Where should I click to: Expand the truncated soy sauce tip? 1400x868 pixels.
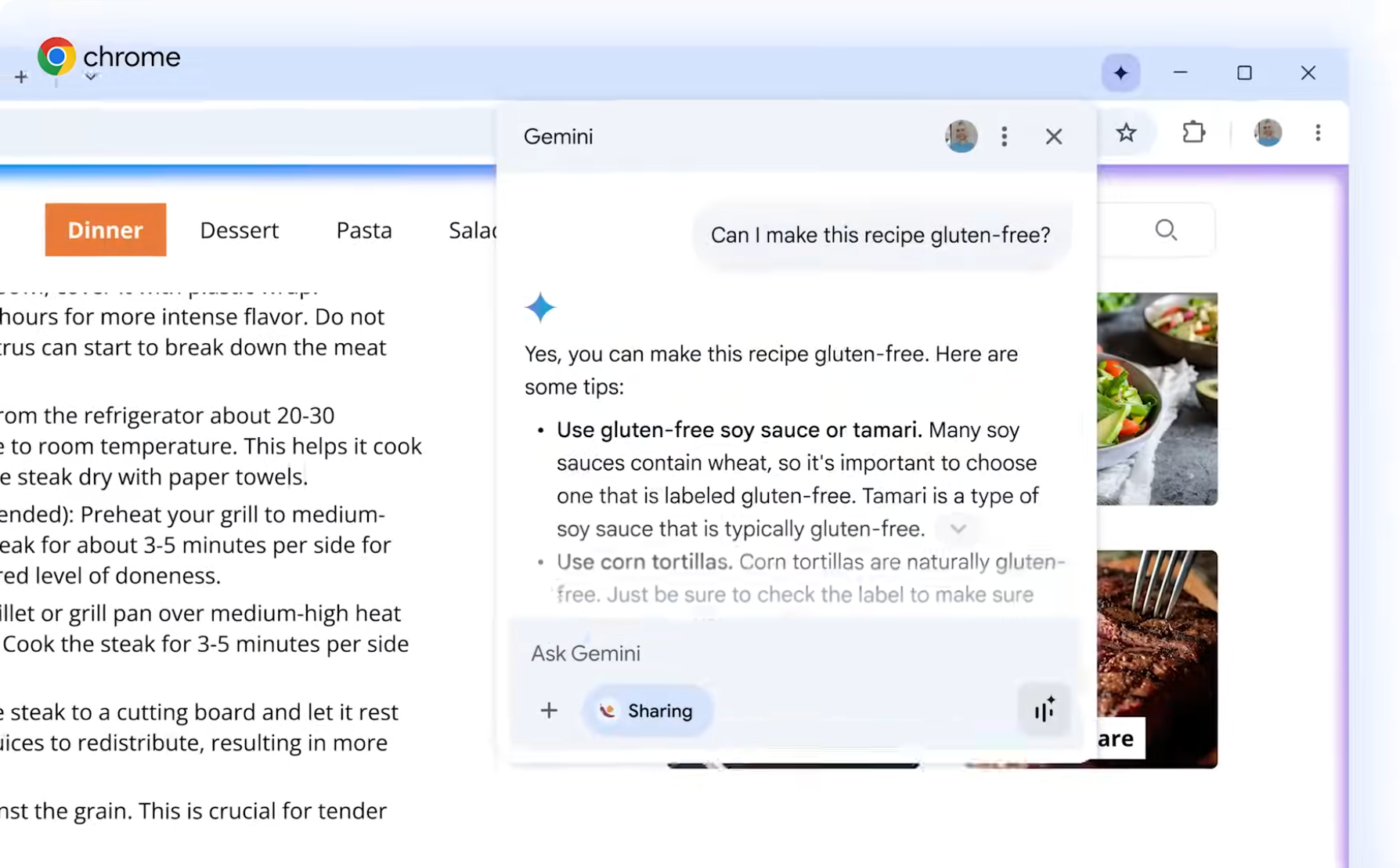click(958, 529)
